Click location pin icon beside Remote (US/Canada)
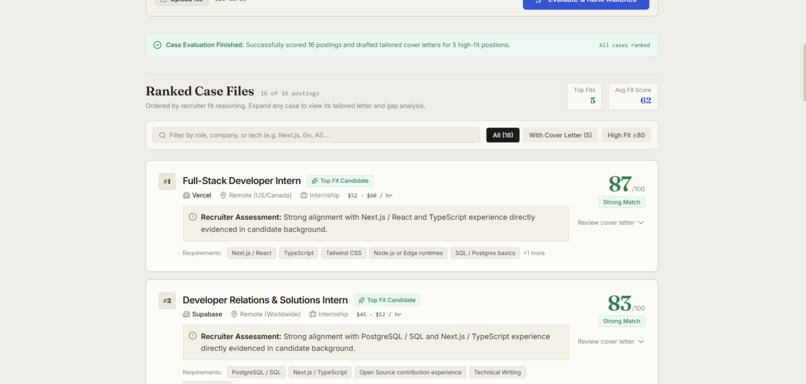 pyautogui.click(x=223, y=195)
